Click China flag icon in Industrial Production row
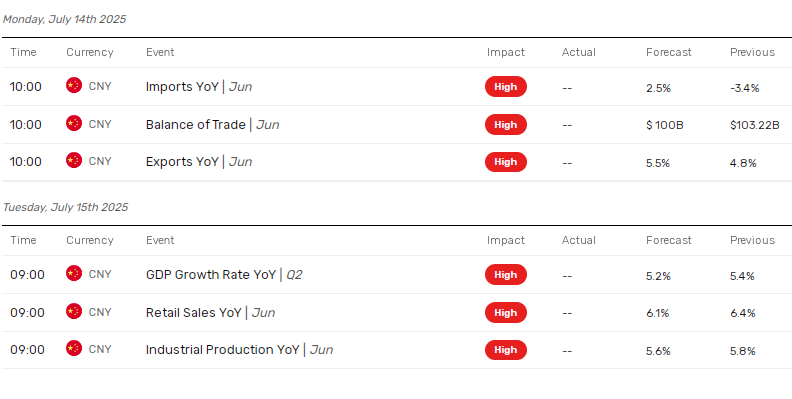 coord(74,348)
